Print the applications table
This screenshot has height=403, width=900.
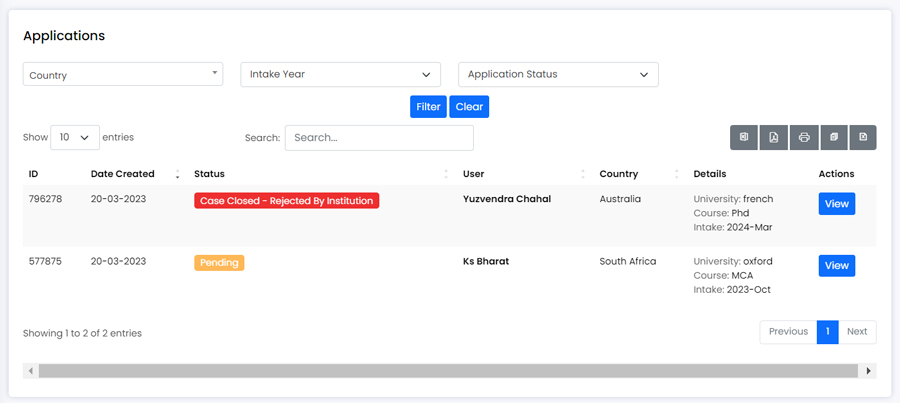[x=804, y=138]
